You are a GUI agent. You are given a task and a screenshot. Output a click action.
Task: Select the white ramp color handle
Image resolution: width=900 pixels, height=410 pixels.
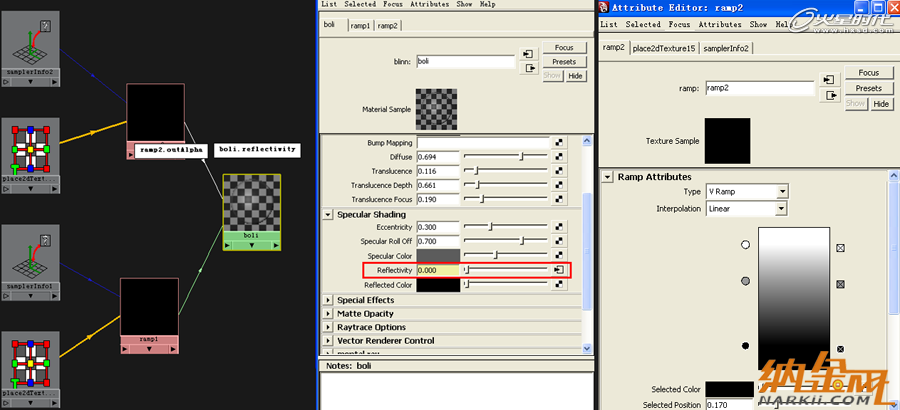coord(746,245)
